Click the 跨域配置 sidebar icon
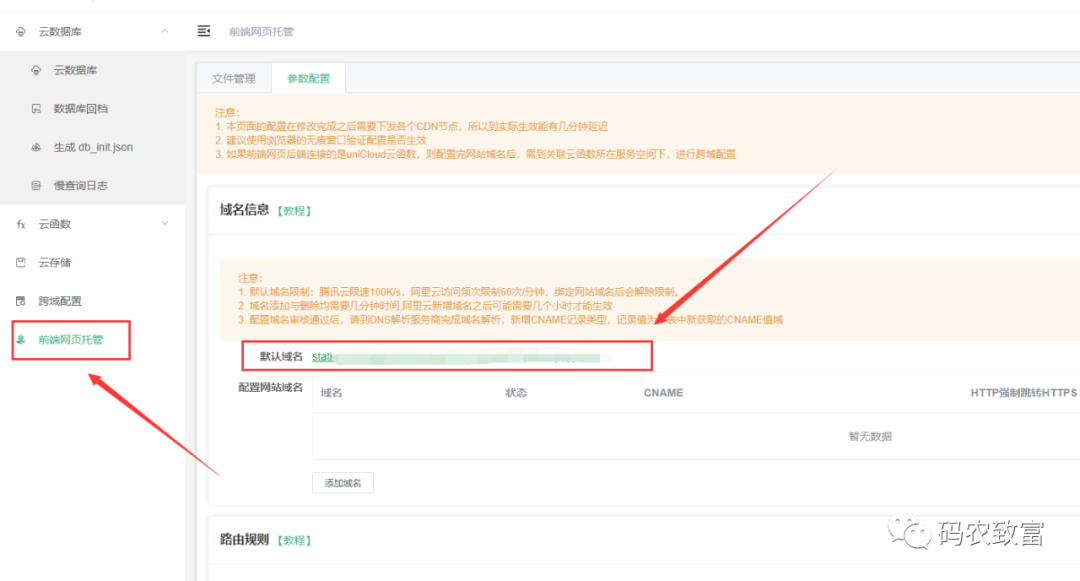The width and height of the screenshot is (1080, 581). pyautogui.click(x=21, y=300)
